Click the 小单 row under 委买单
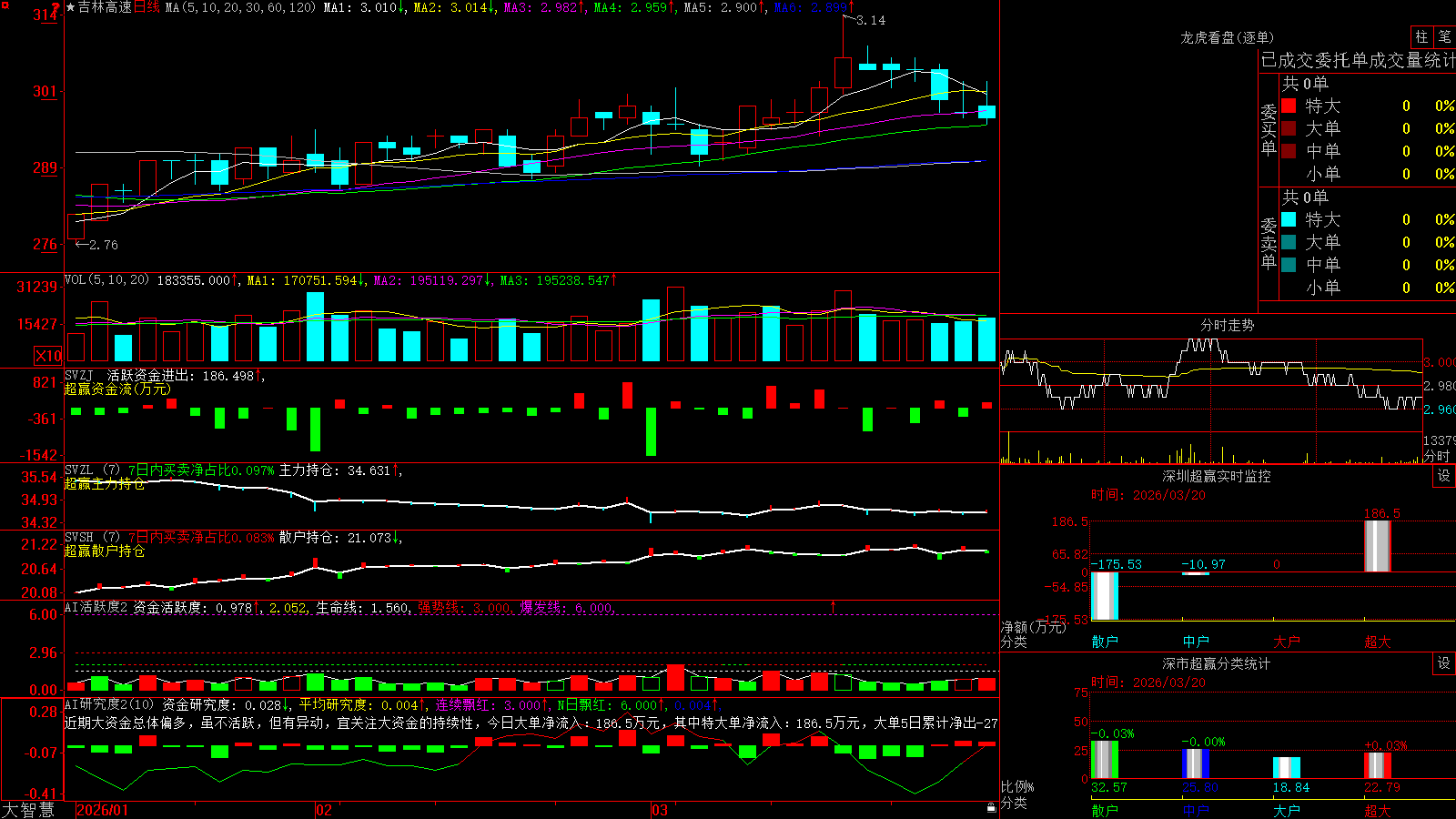 point(1367,174)
